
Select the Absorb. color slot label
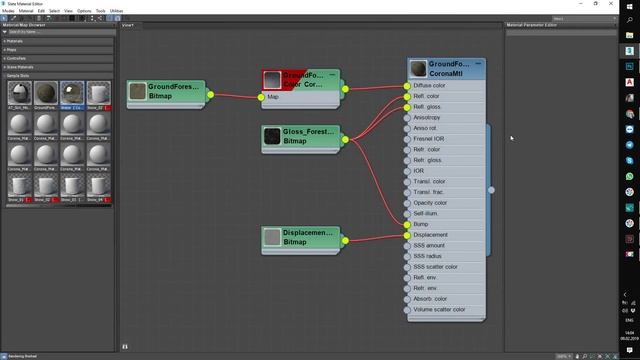(430, 299)
